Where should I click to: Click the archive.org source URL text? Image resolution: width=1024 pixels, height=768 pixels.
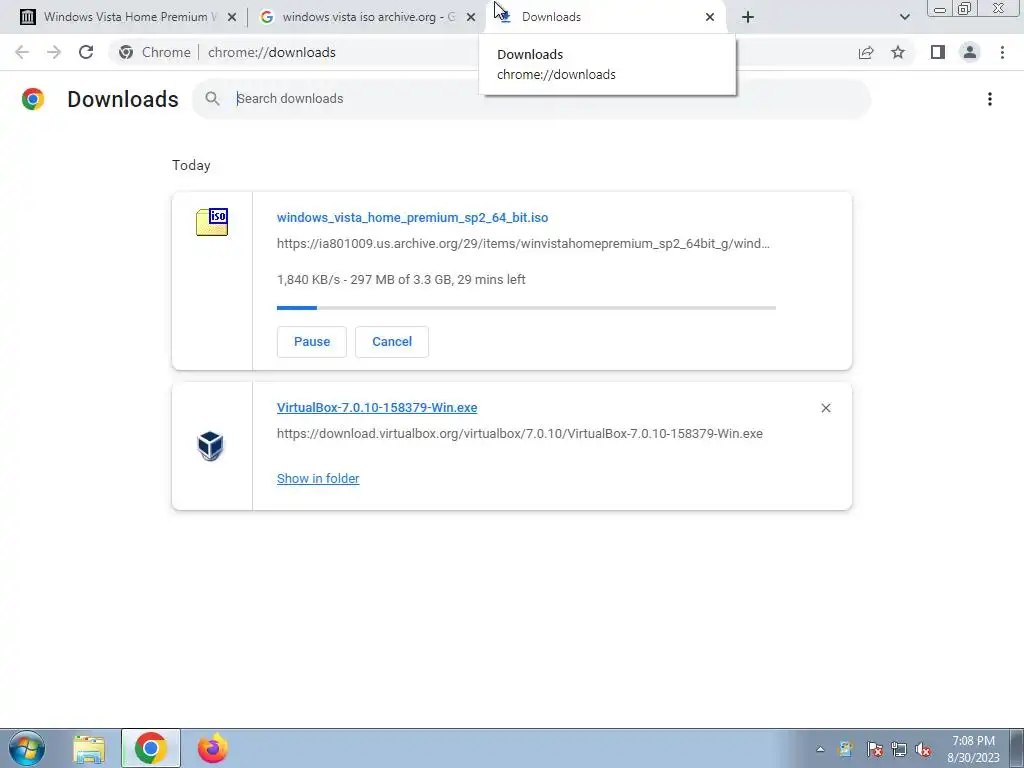click(x=523, y=244)
